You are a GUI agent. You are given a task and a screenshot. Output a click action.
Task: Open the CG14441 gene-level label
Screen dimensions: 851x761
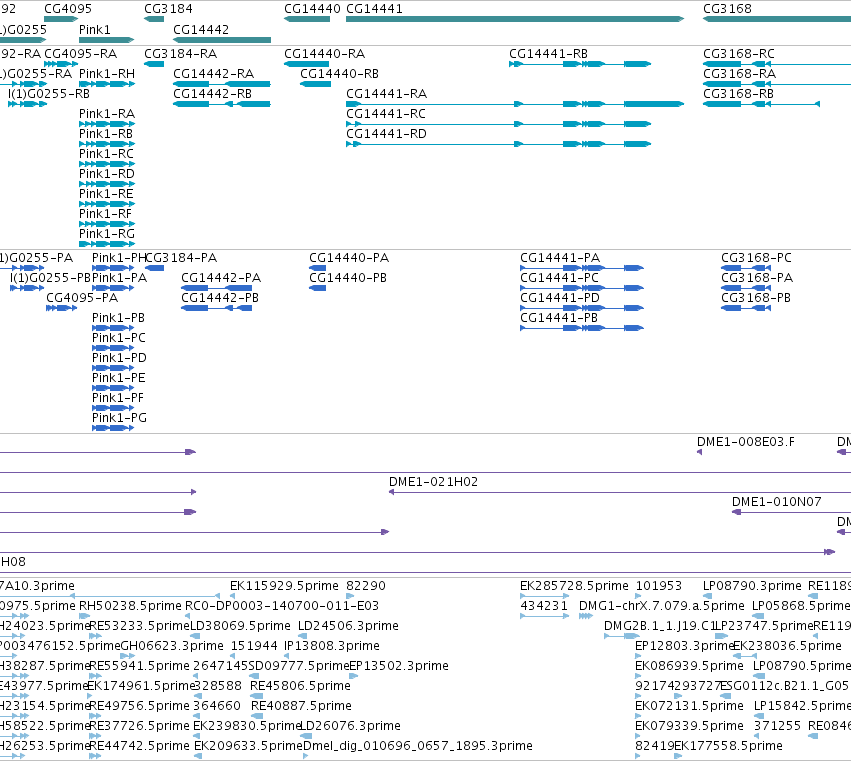click(374, 9)
